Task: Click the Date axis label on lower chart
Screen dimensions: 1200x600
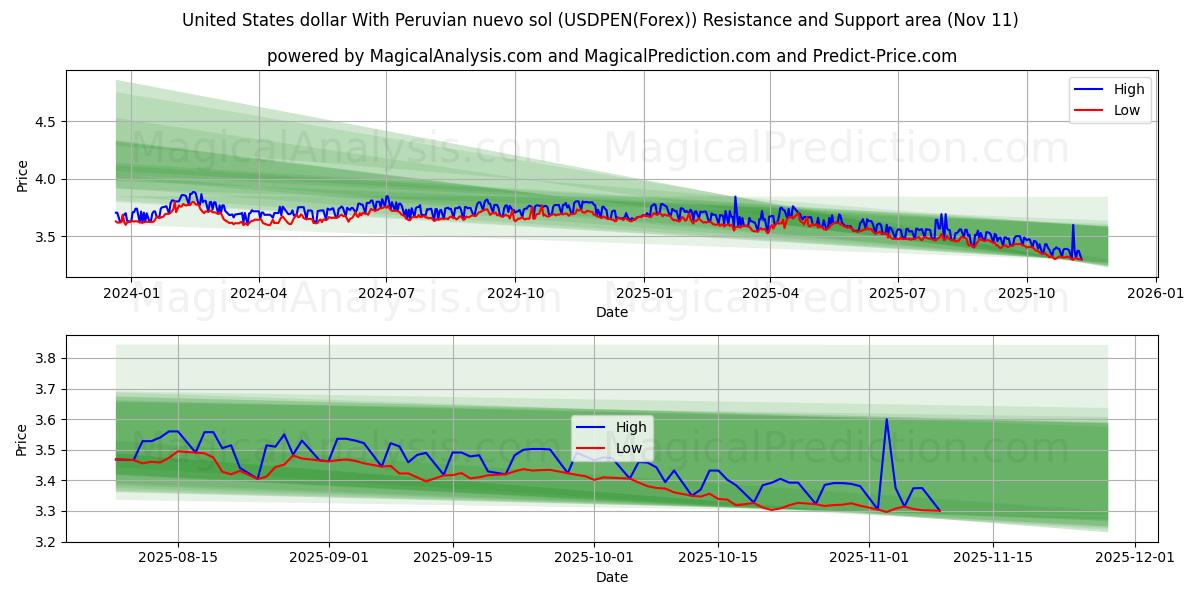Action: (x=611, y=577)
